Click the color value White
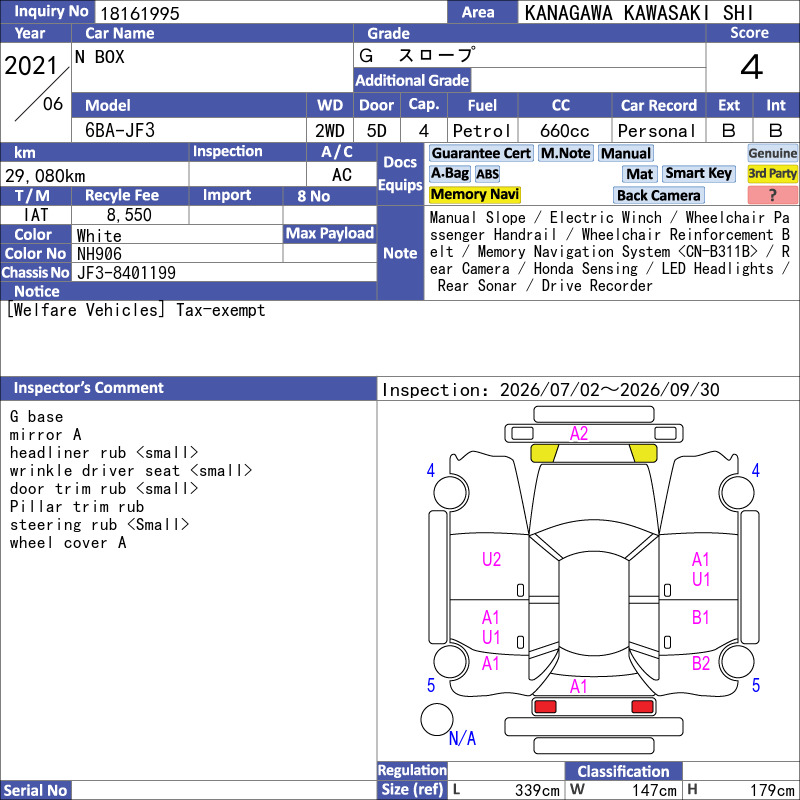Image resolution: width=800 pixels, height=800 pixels. coord(99,236)
